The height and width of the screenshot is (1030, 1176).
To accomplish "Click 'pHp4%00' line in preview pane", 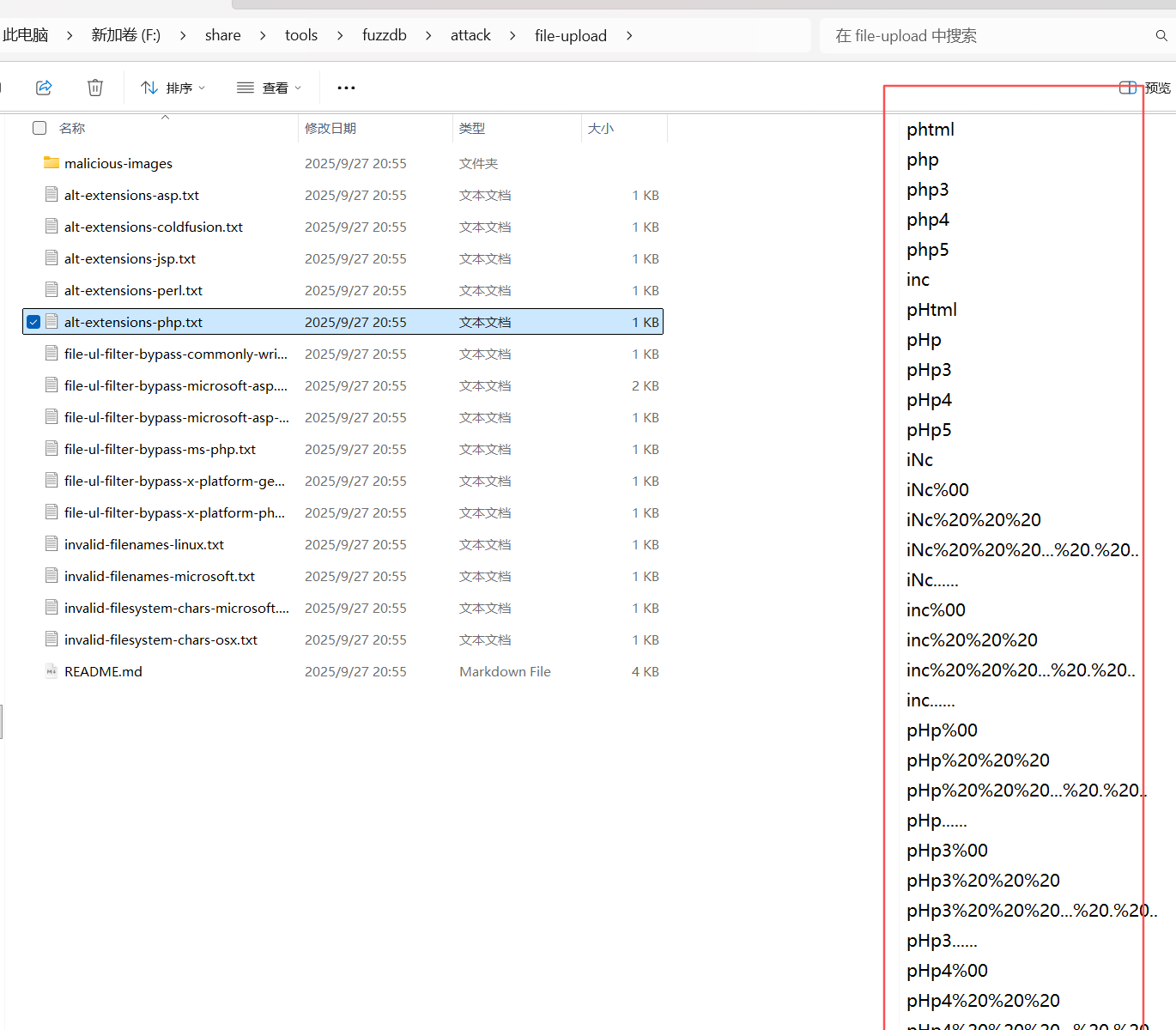I will [x=947, y=971].
